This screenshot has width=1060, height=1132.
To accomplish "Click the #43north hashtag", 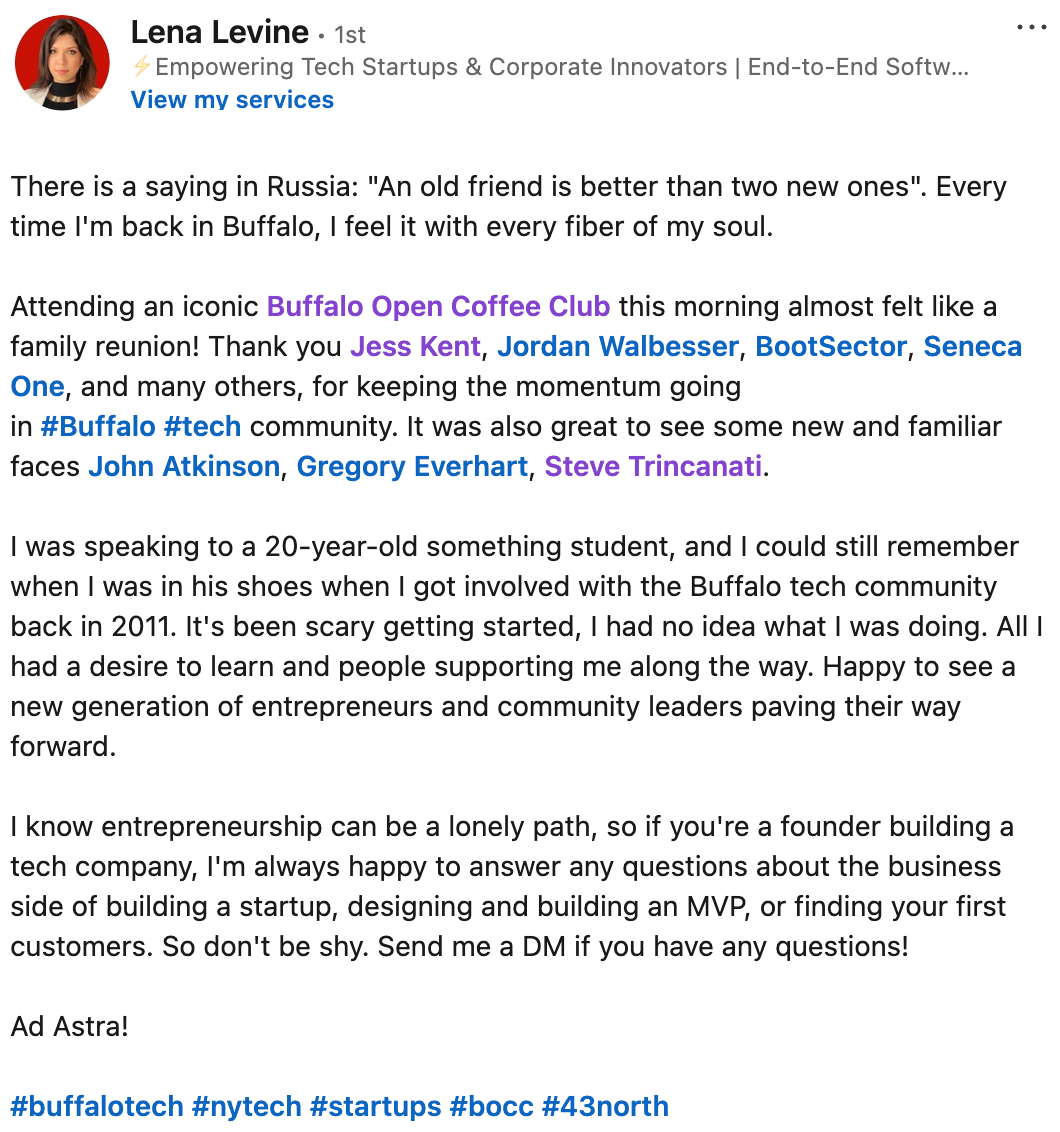I will point(606,1106).
